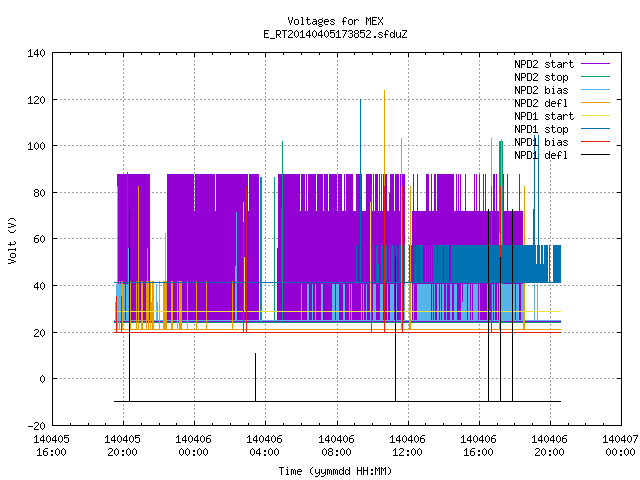
Task: Click the 140406 04:00 x-axis tick label
Action: click(x=264, y=446)
